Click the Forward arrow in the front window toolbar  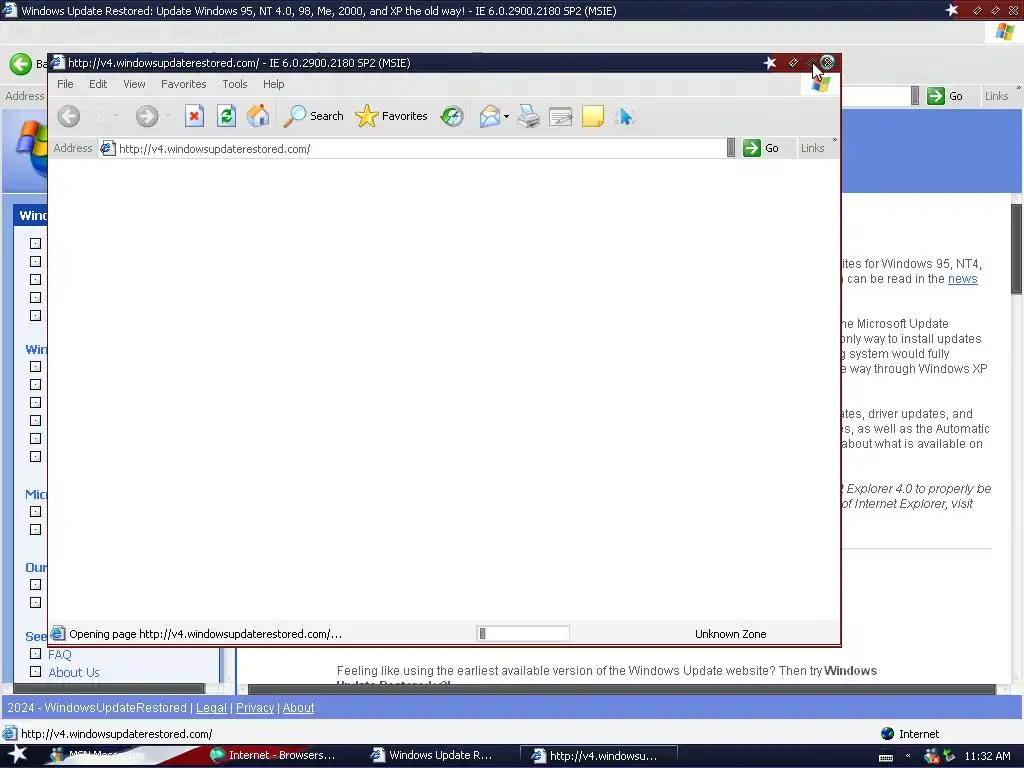coord(147,116)
